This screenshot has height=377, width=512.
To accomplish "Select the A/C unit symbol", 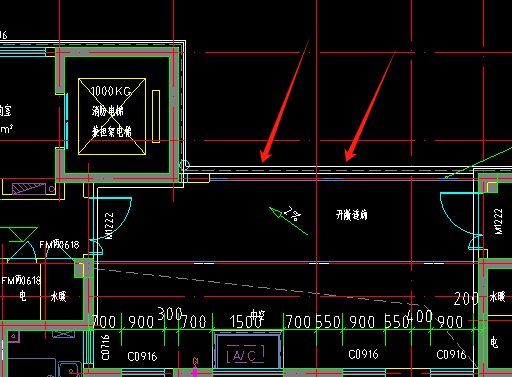I will [246, 354].
